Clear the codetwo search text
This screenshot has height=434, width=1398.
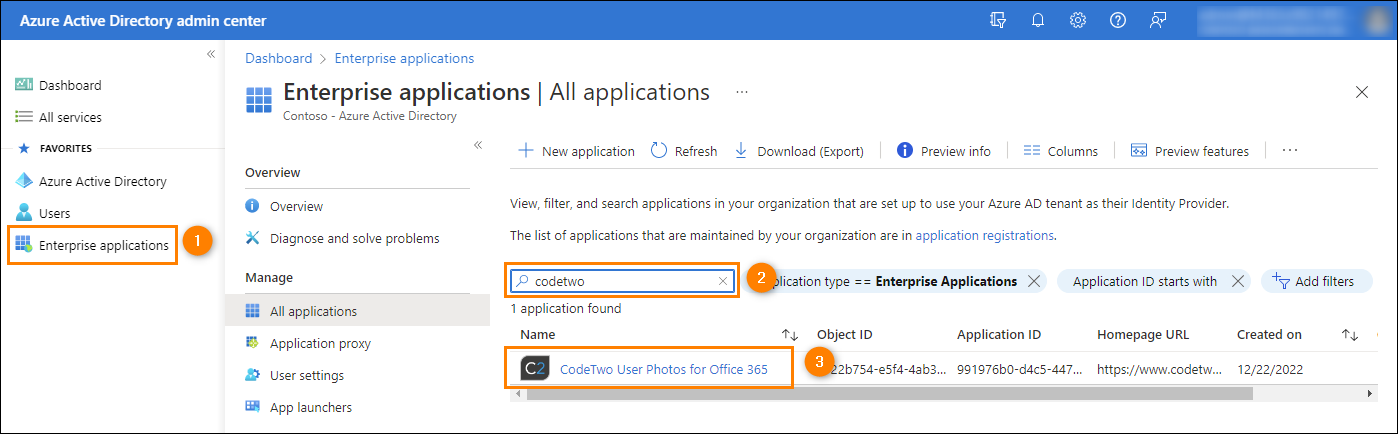pyautogui.click(x=723, y=281)
